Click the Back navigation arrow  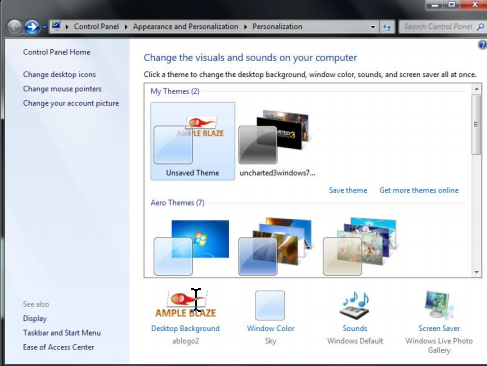pos(14,27)
